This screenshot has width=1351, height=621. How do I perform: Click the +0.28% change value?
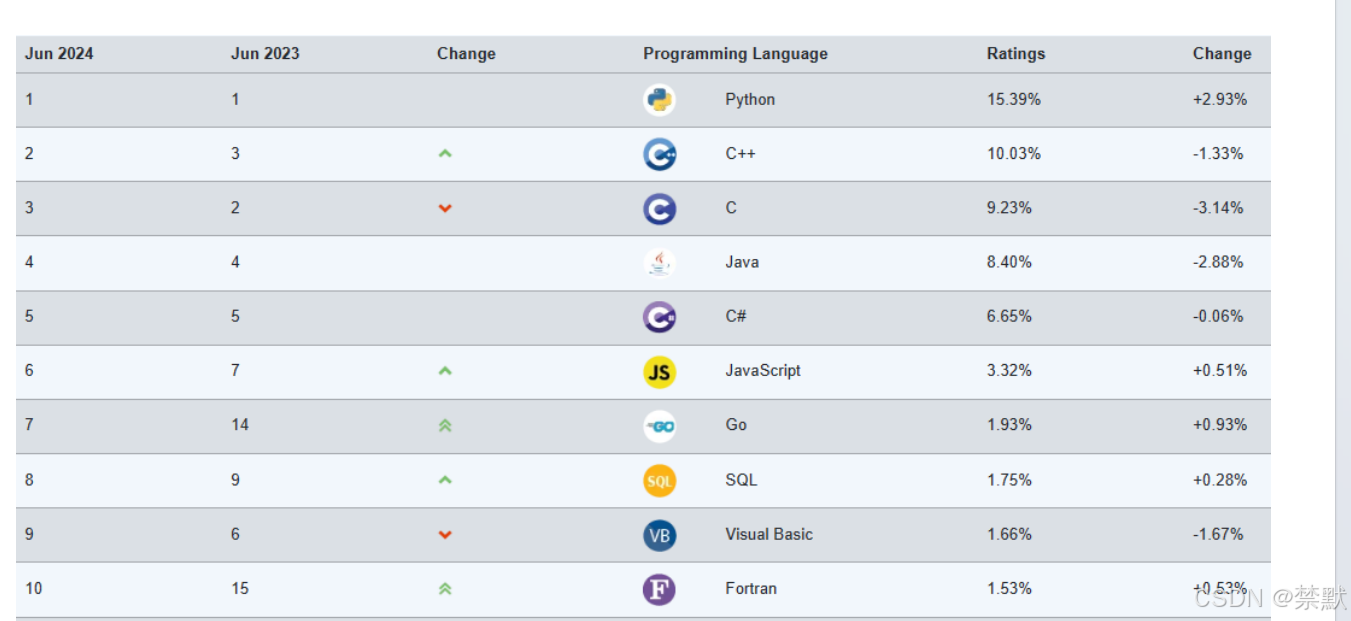(1220, 480)
